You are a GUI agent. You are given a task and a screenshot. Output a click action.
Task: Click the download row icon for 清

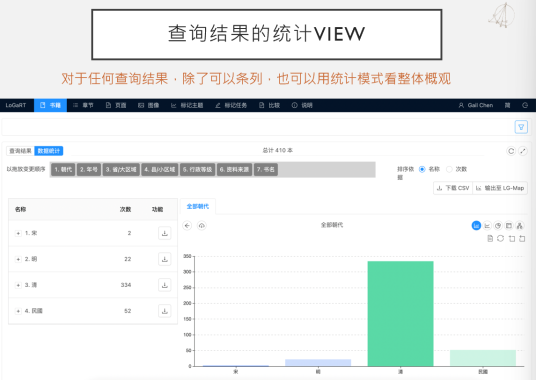tap(165, 285)
